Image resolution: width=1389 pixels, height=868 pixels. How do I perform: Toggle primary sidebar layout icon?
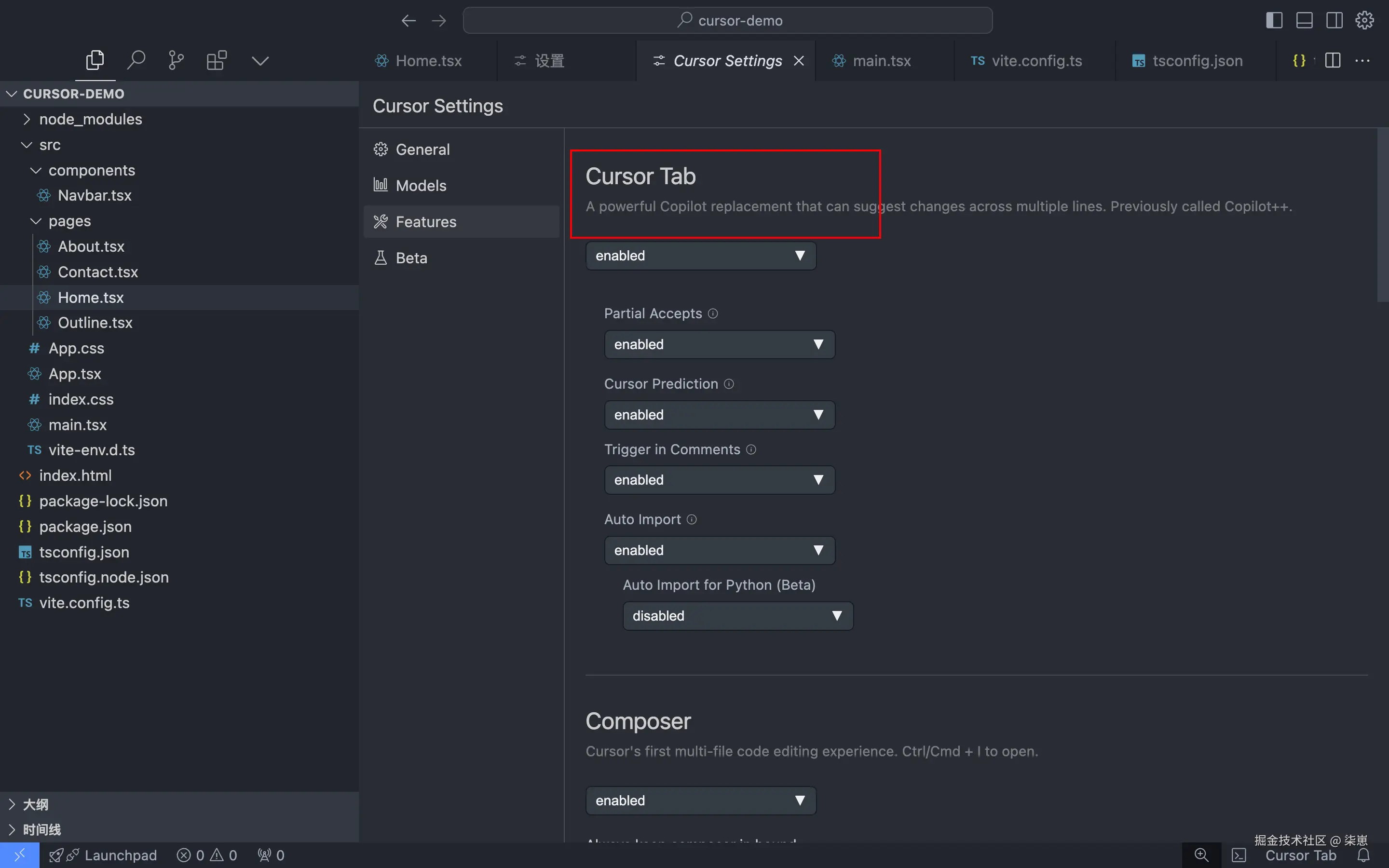pos(1274,21)
